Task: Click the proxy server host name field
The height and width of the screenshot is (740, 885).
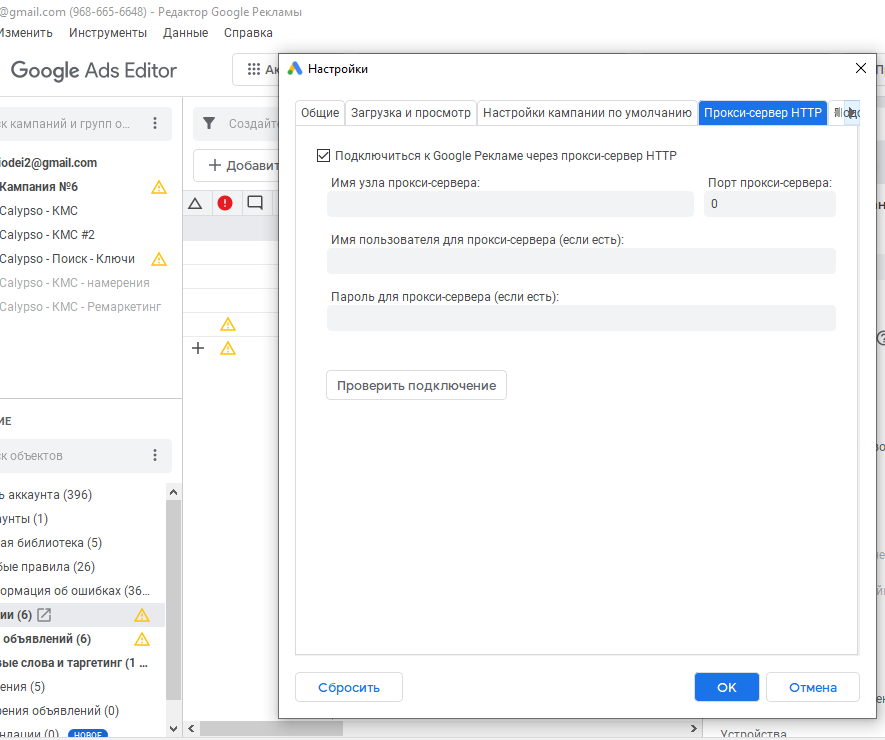Action: coord(510,204)
